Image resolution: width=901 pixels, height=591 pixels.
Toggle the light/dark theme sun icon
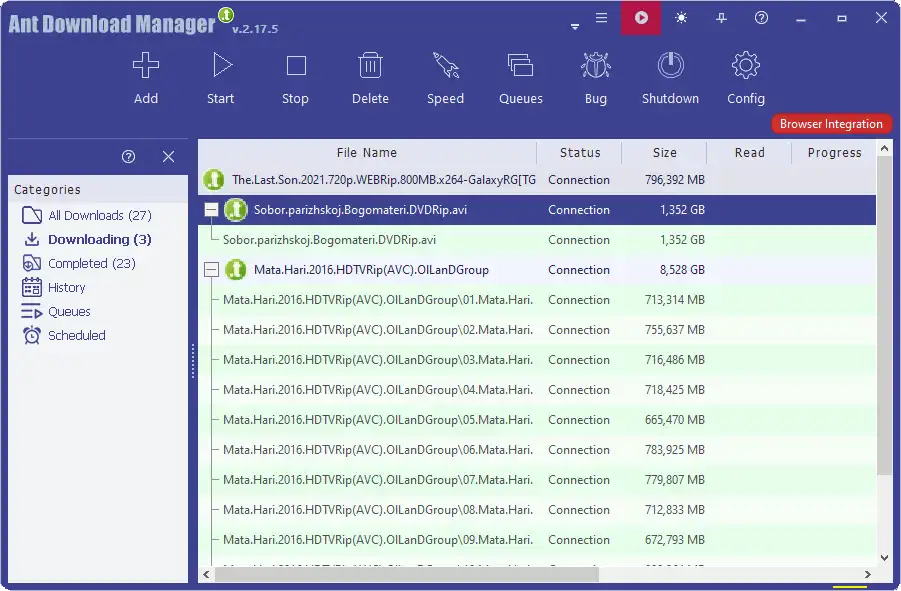[681, 18]
